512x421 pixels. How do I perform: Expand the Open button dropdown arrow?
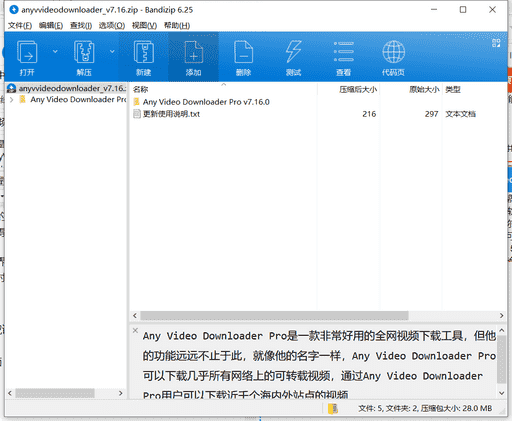pyautogui.click(x=55, y=51)
